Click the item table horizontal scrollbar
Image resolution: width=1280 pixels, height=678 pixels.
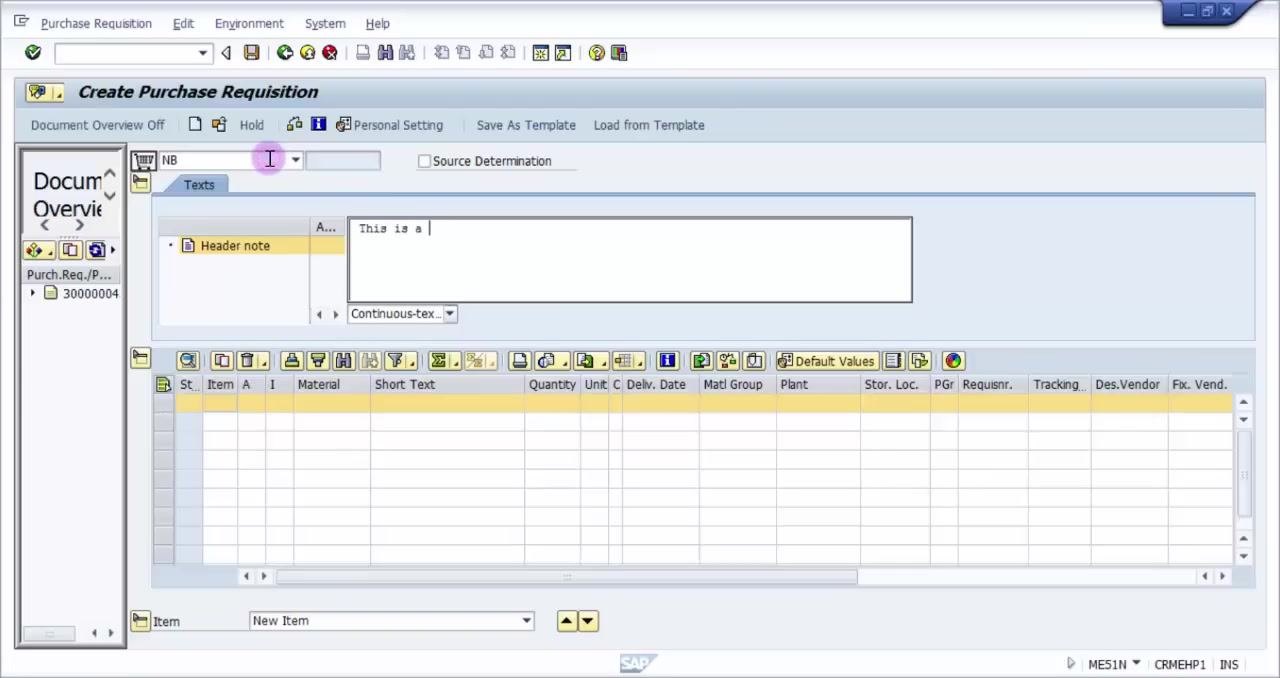tap(567, 576)
